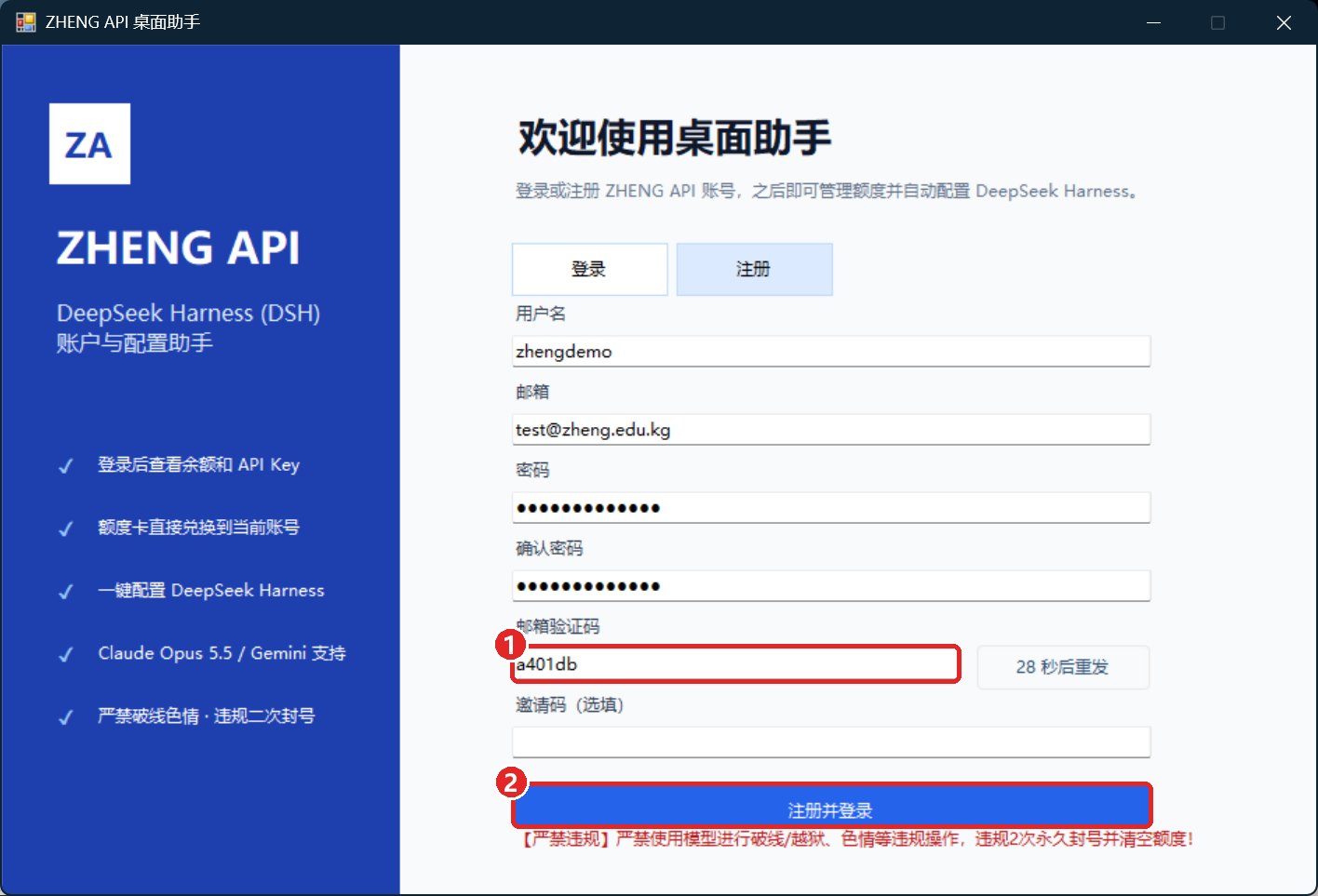Select the 注册 tab
The width and height of the screenshot is (1318, 896).
coord(754,269)
